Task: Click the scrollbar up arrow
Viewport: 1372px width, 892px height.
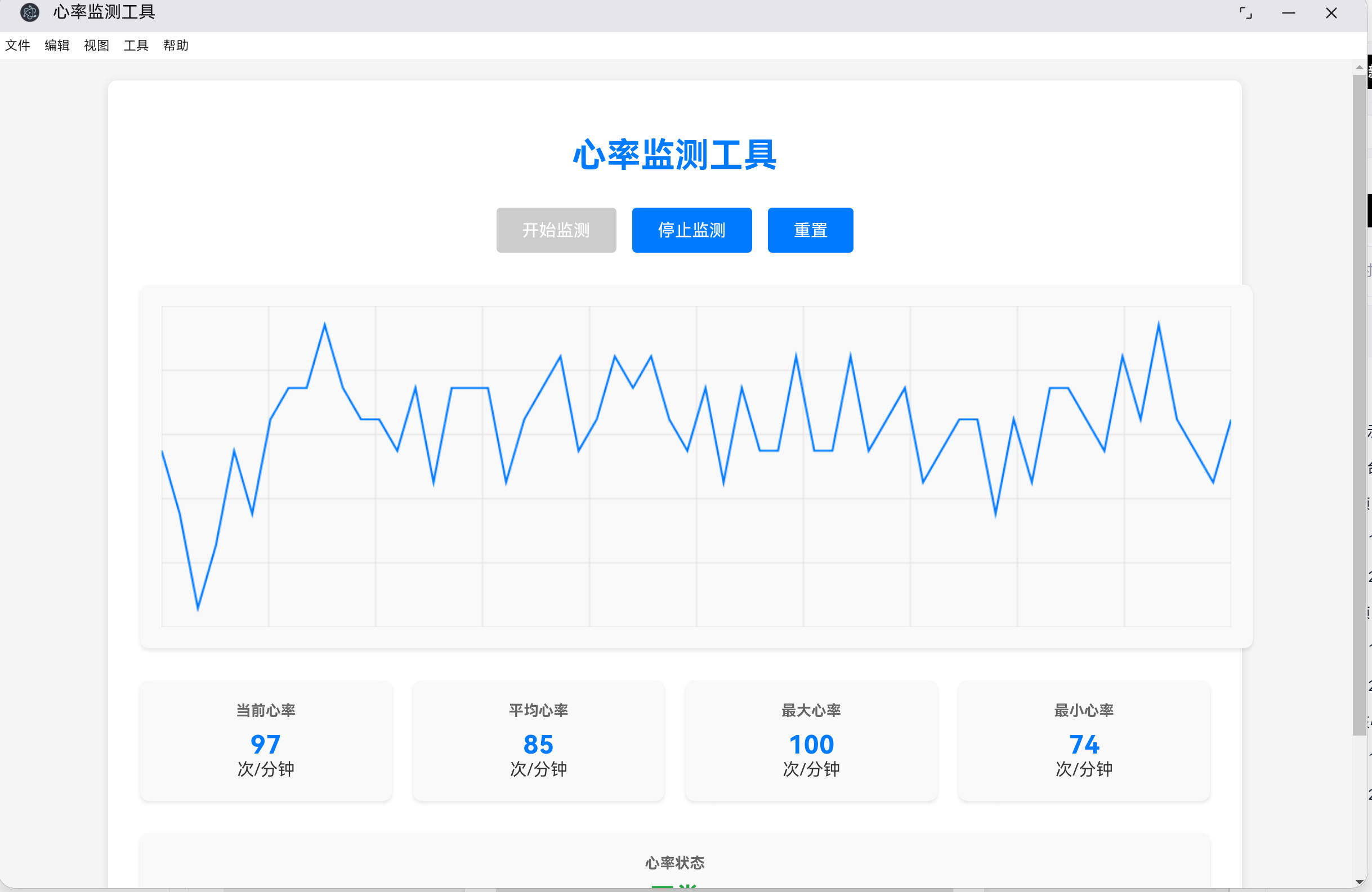Action: click(1360, 68)
